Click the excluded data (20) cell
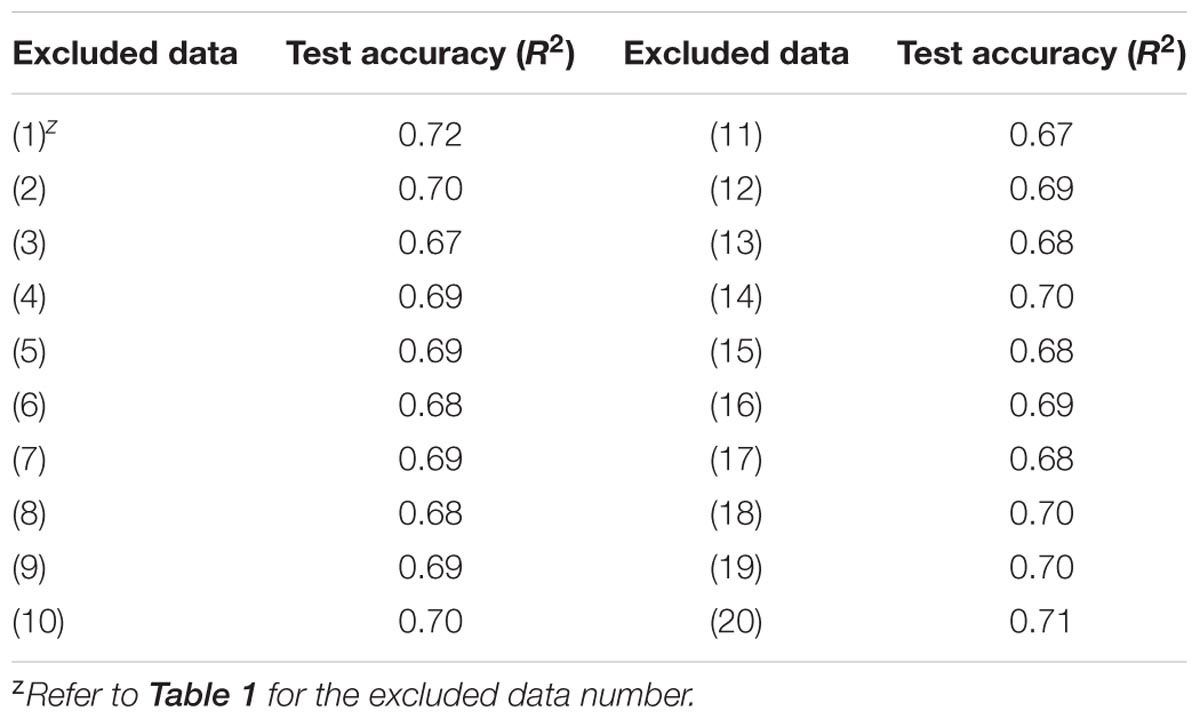1200x719 pixels. click(736, 622)
